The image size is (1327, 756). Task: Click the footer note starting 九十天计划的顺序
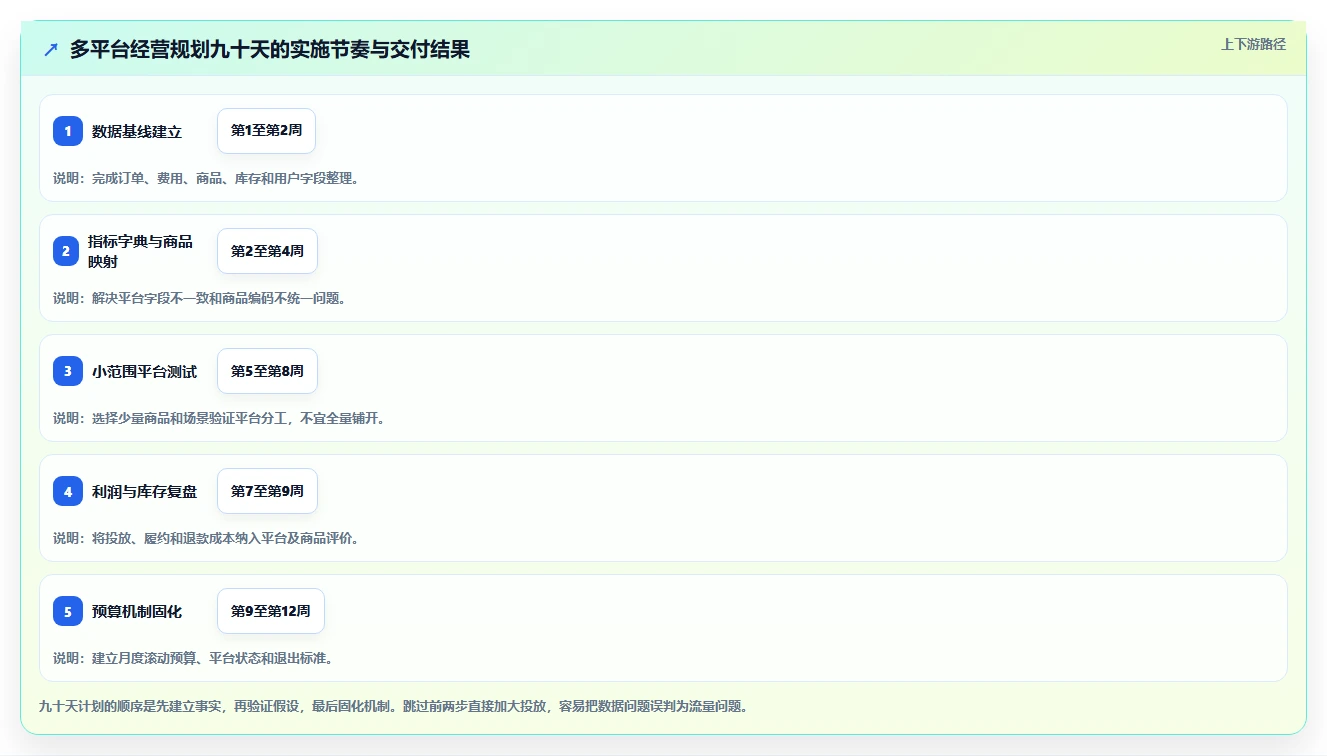point(393,706)
